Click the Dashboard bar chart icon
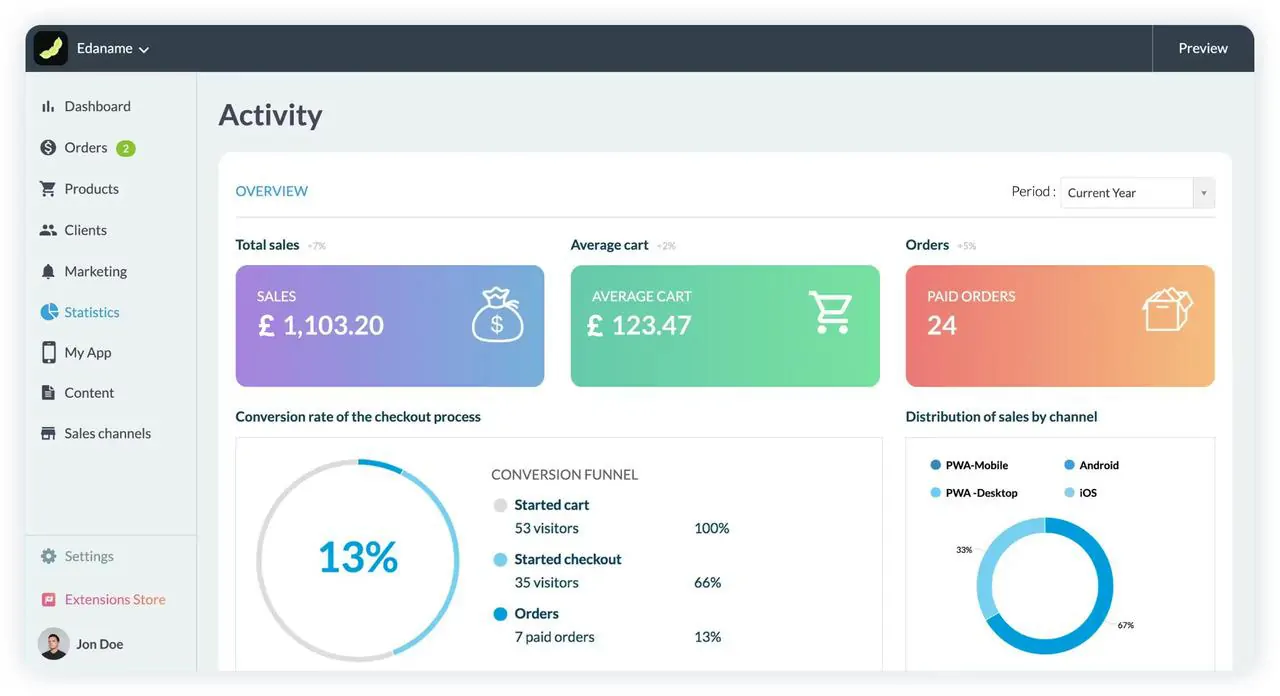 point(48,106)
